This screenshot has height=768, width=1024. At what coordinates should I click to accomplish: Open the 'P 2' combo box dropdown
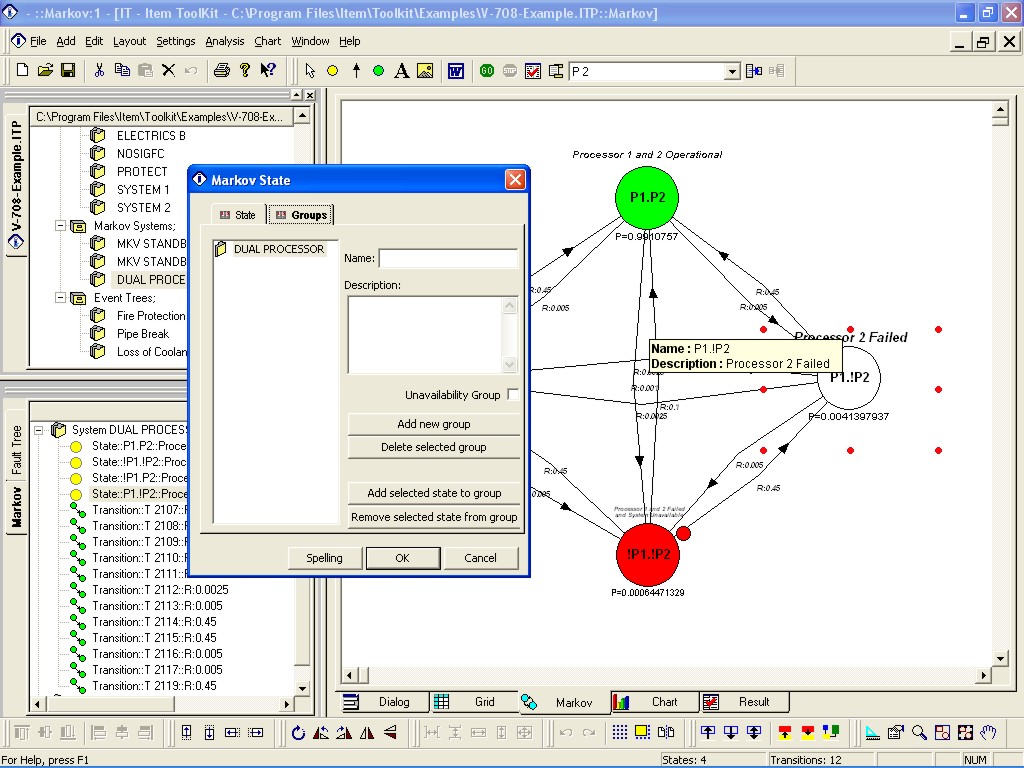[x=732, y=72]
